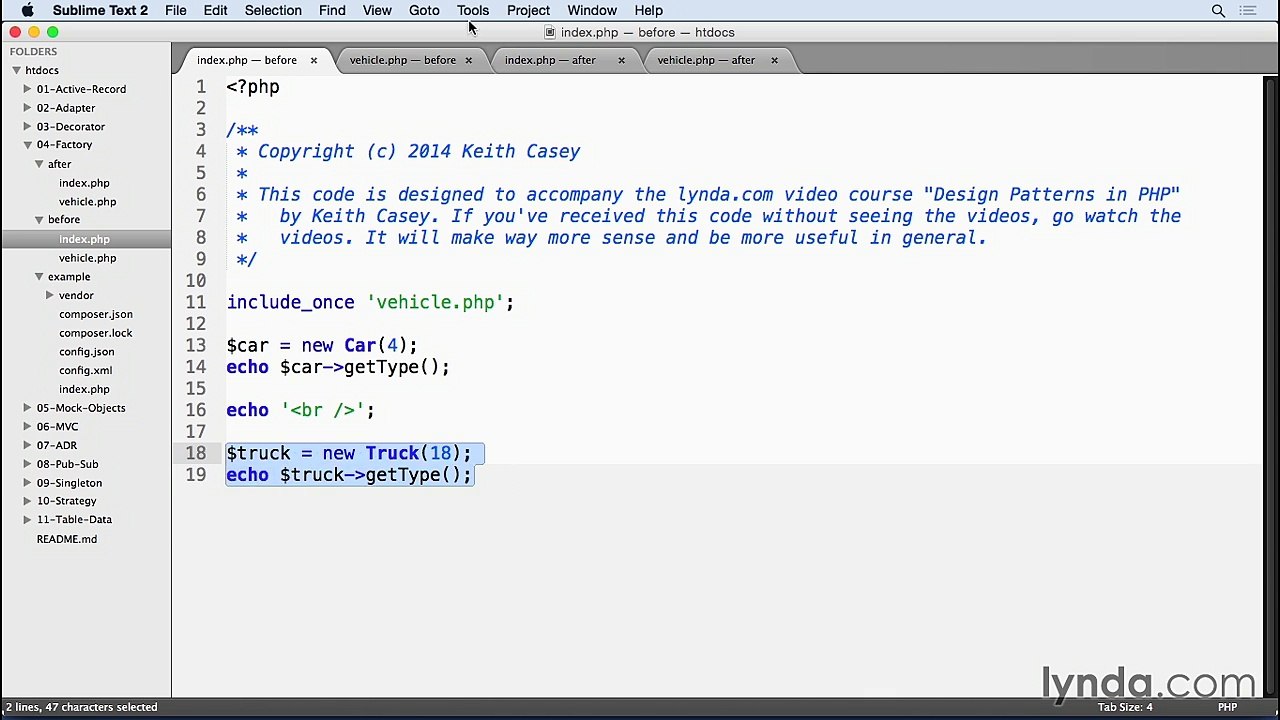The image size is (1280, 720).
Task: Collapse the htdocs root folder
Action: [17, 70]
